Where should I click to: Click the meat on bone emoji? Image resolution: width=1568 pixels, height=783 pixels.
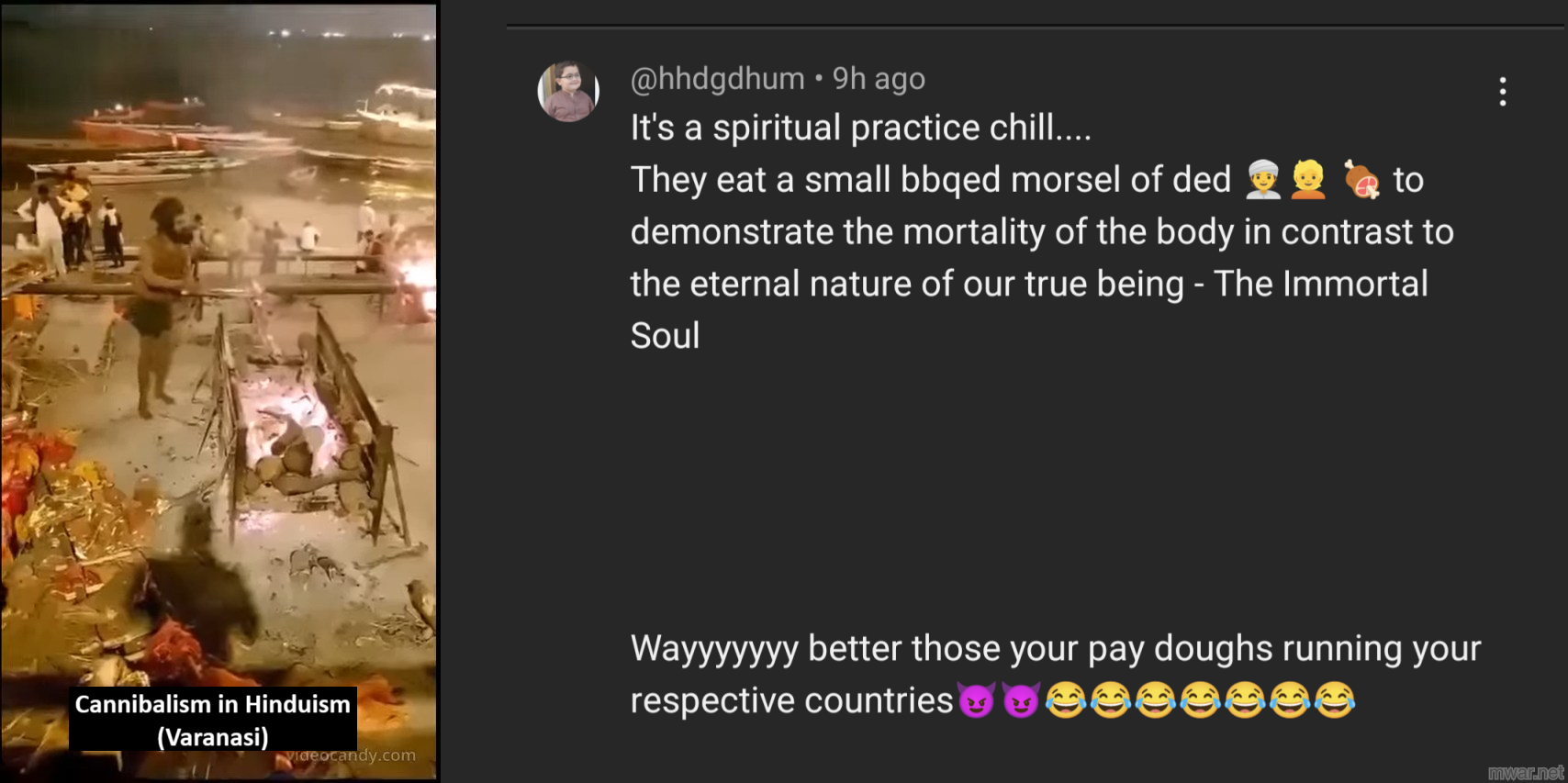[x=1361, y=180]
